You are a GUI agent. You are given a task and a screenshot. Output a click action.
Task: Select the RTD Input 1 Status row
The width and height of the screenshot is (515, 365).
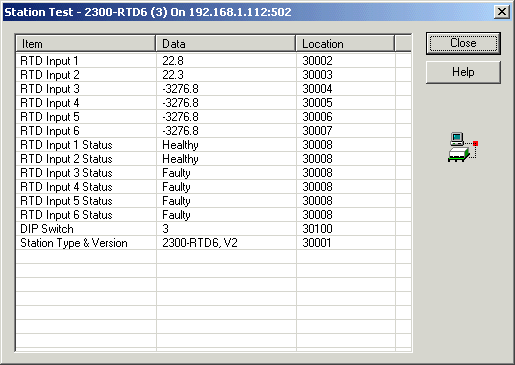[213, 145]
